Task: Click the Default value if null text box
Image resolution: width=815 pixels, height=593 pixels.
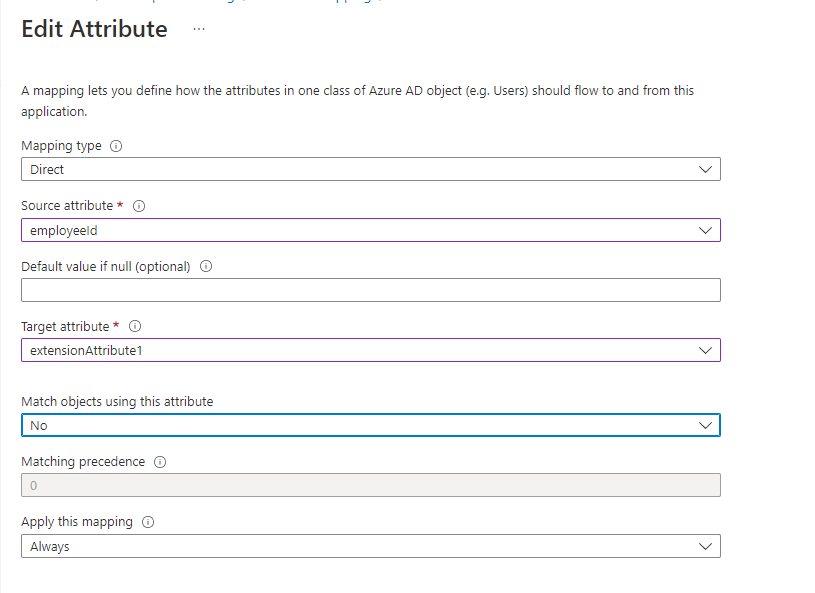Action: [370, 290]
